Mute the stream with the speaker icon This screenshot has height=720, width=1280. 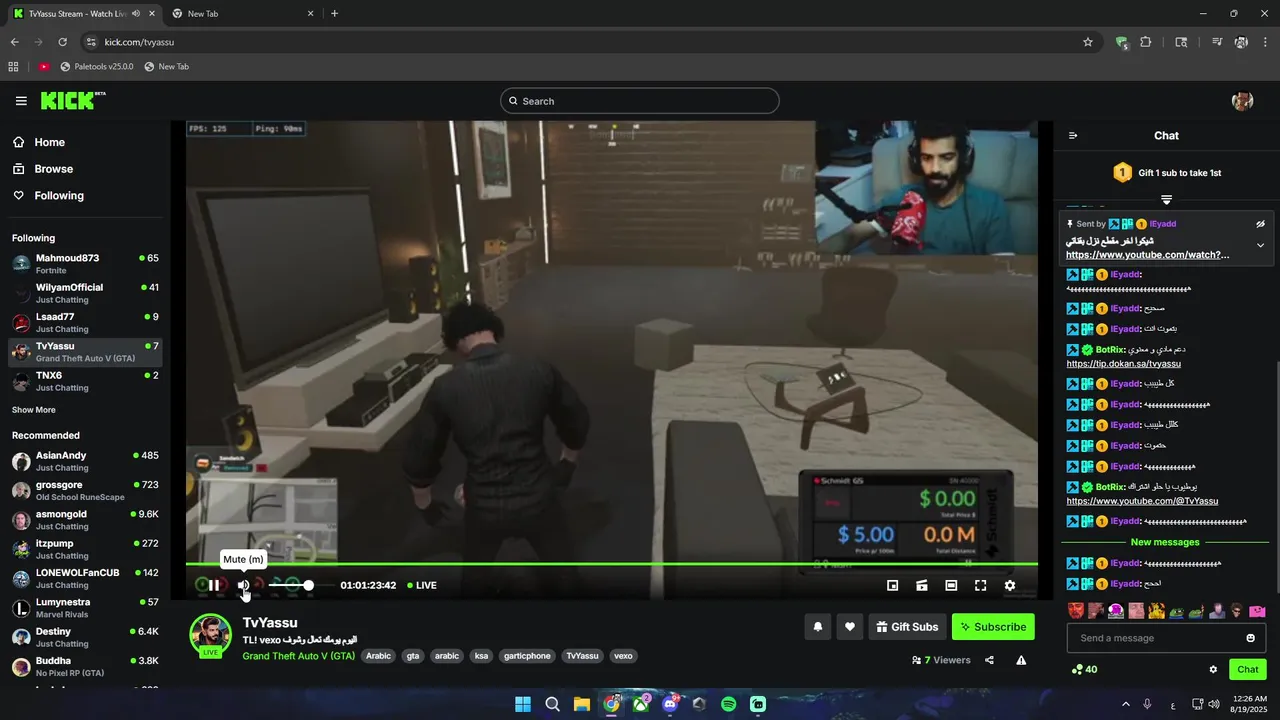tap(243, 585)
